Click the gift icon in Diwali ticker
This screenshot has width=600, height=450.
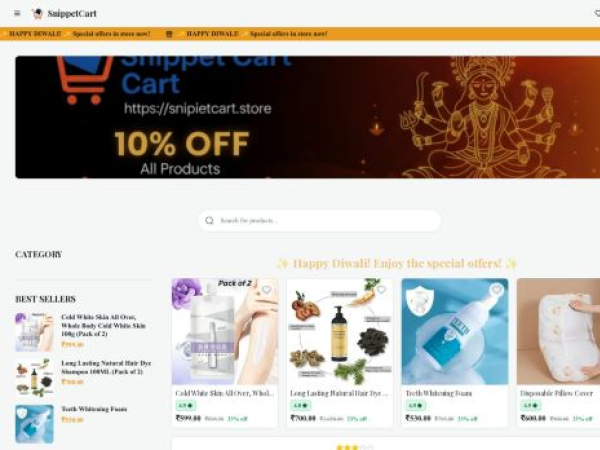169,34
